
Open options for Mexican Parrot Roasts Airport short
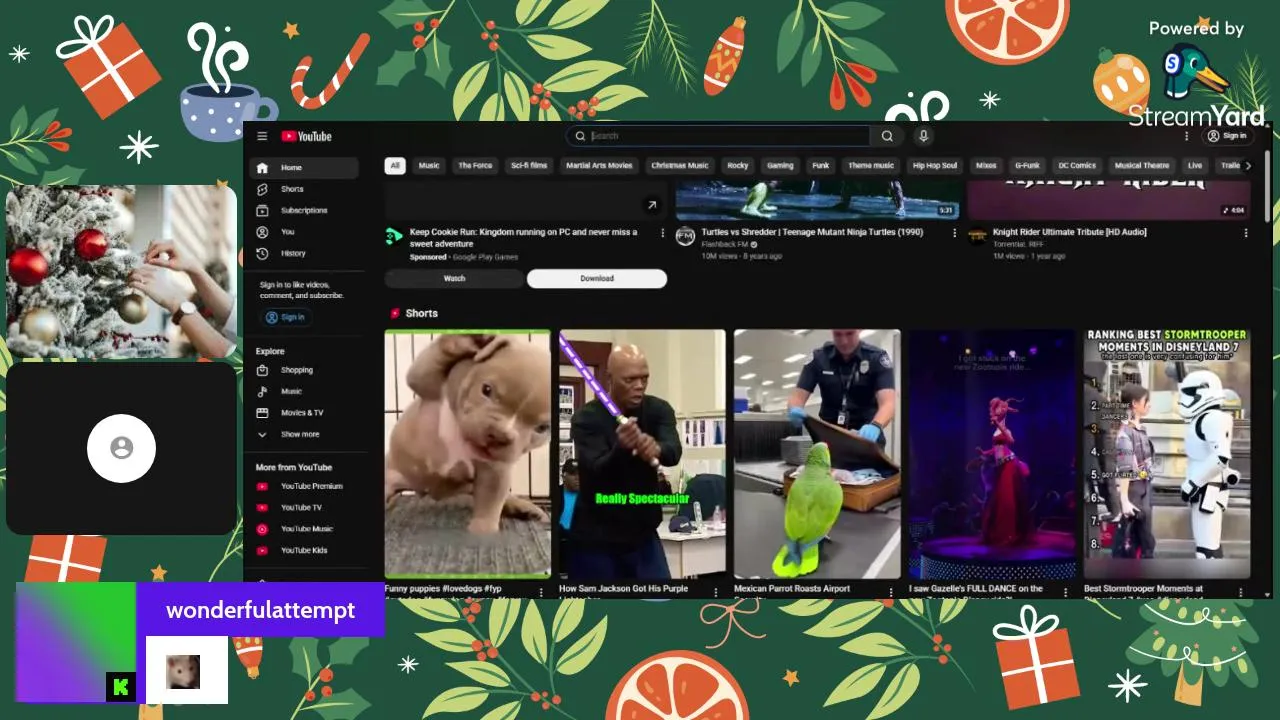pyautogui.click(x=890, y=592)
